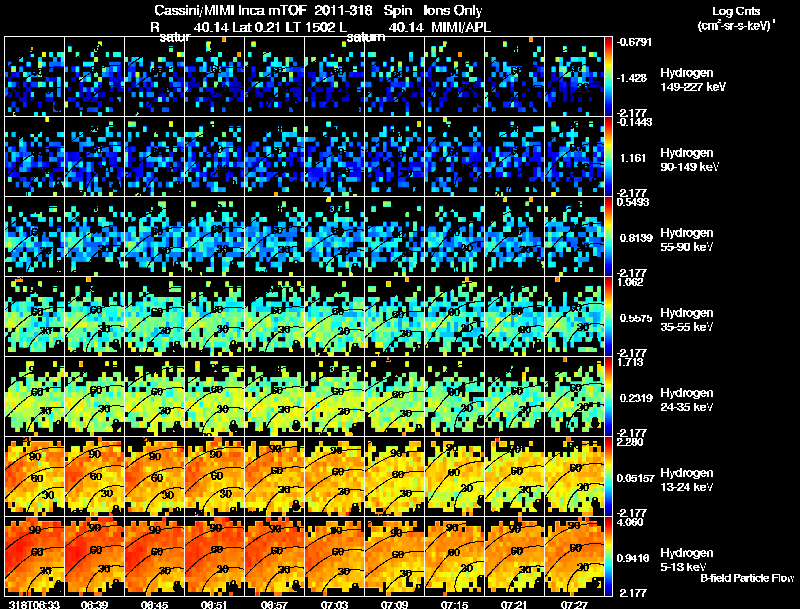The height and width of the screenshot is (609, 800).
Task: Click the 06:45 time label
Action: click(155, 604)
